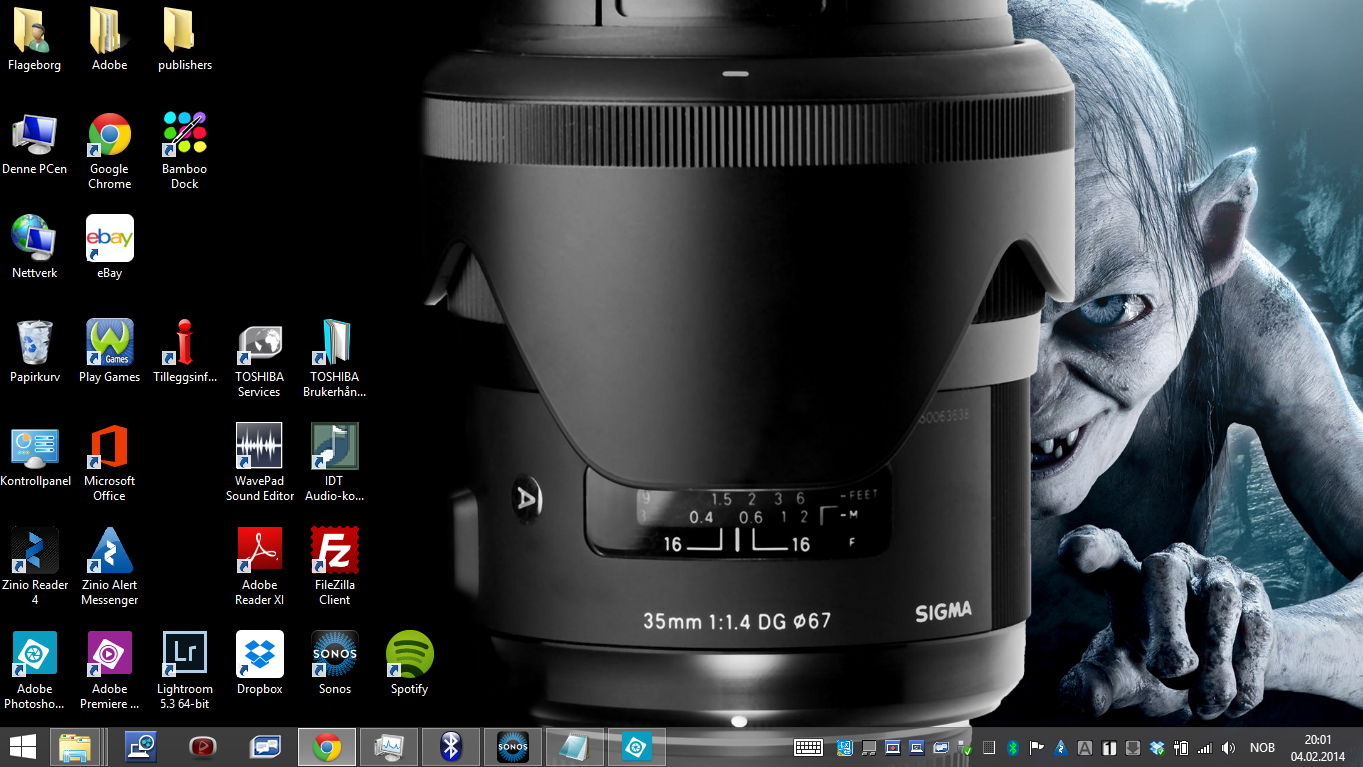
Task: Switch to Bluetooth window in taskbar
Action: [451, 747]
